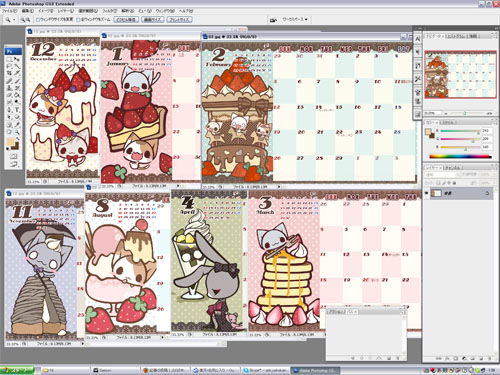This screenshot has height=375, width=500.
Task: Select the Clone Stamp tool
Action: tap(10, 88)
